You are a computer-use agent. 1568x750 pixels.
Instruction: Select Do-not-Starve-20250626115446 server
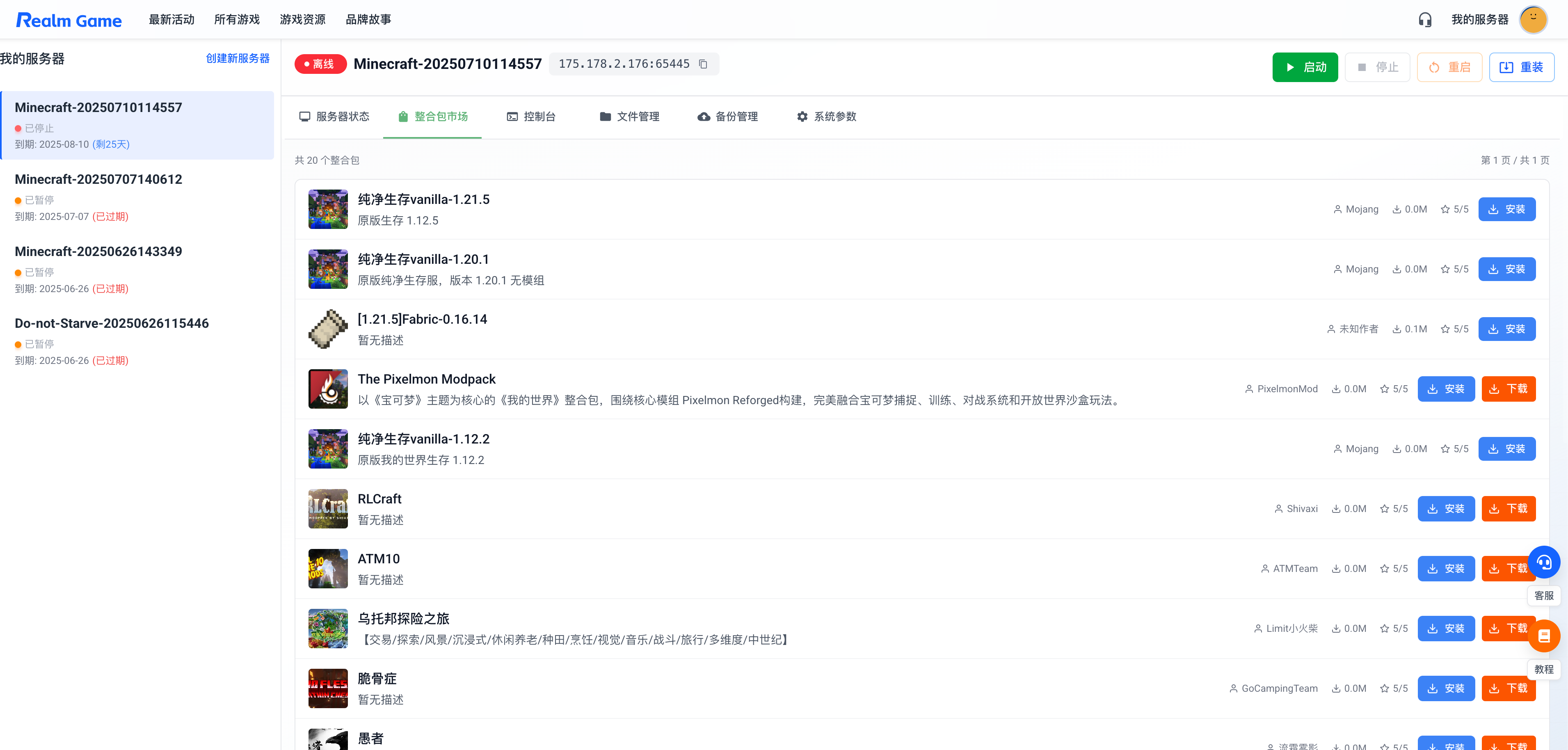tap(112, 323)
